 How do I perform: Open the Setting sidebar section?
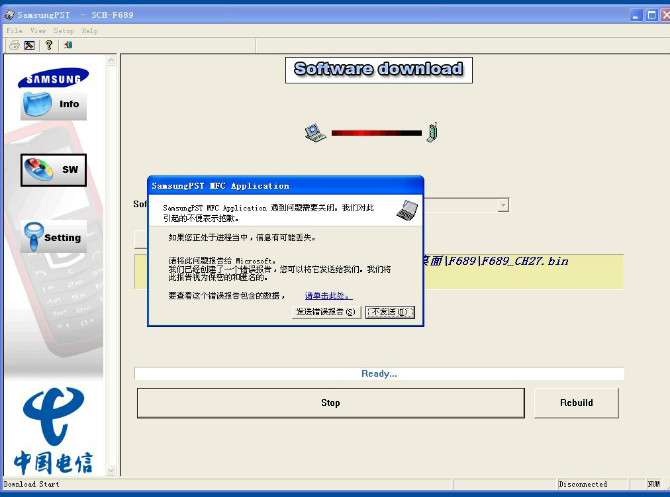(x=53, y=237)
